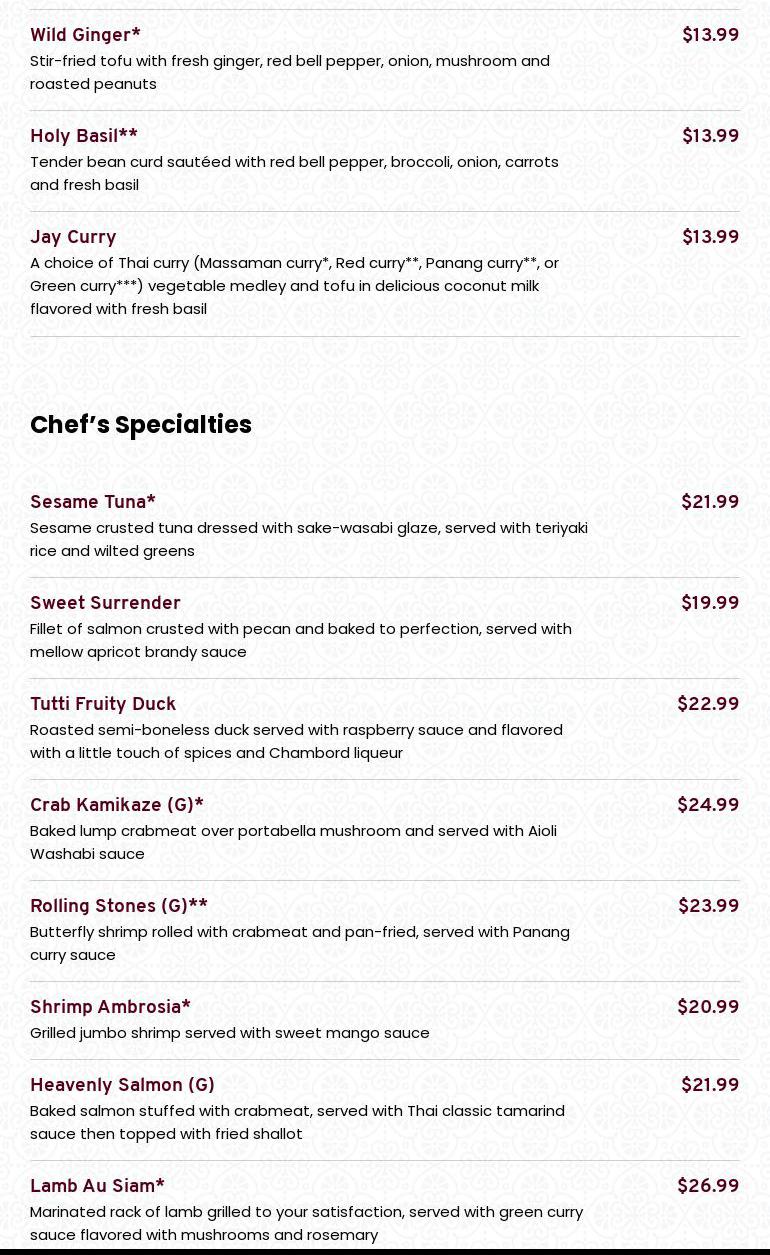Select the Shrimp Ambrosia description line
This screenshot has height=1255, width=770.
(230, 1033)
